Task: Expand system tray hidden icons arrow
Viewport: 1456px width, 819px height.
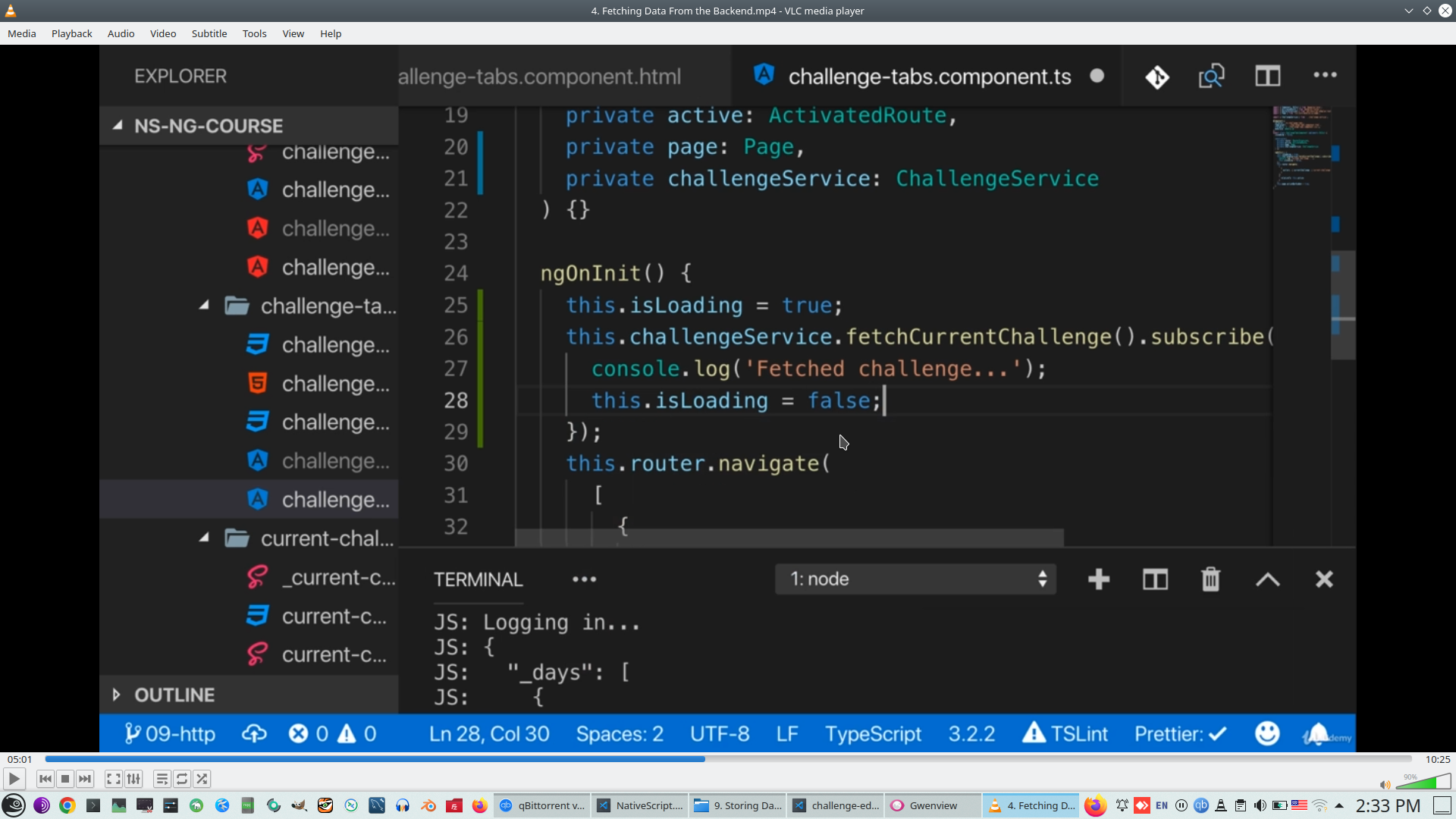Action: 1339,805
